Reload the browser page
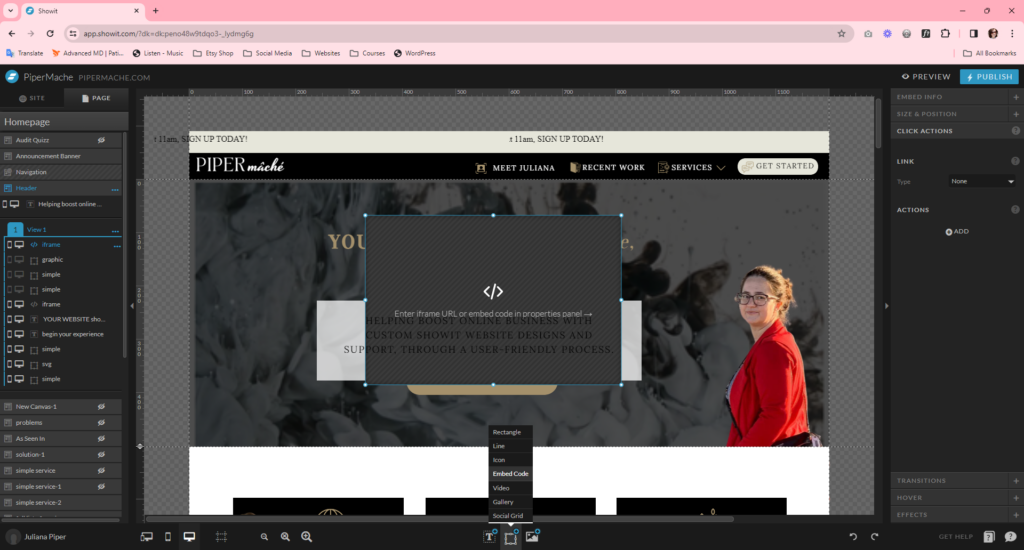This screenshot has width=1024, height=550. (50, 33)
